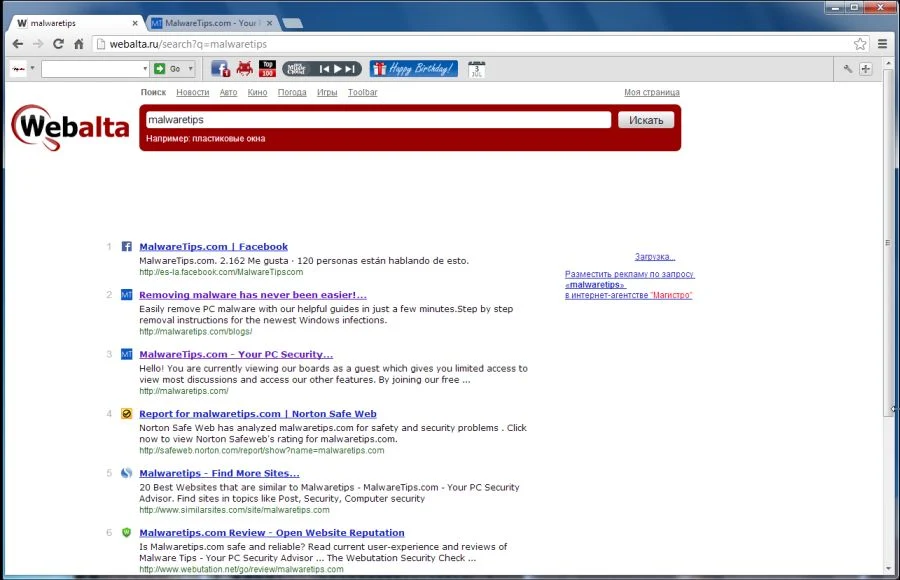
Task: Open a new tab
Action: point(293,24)
